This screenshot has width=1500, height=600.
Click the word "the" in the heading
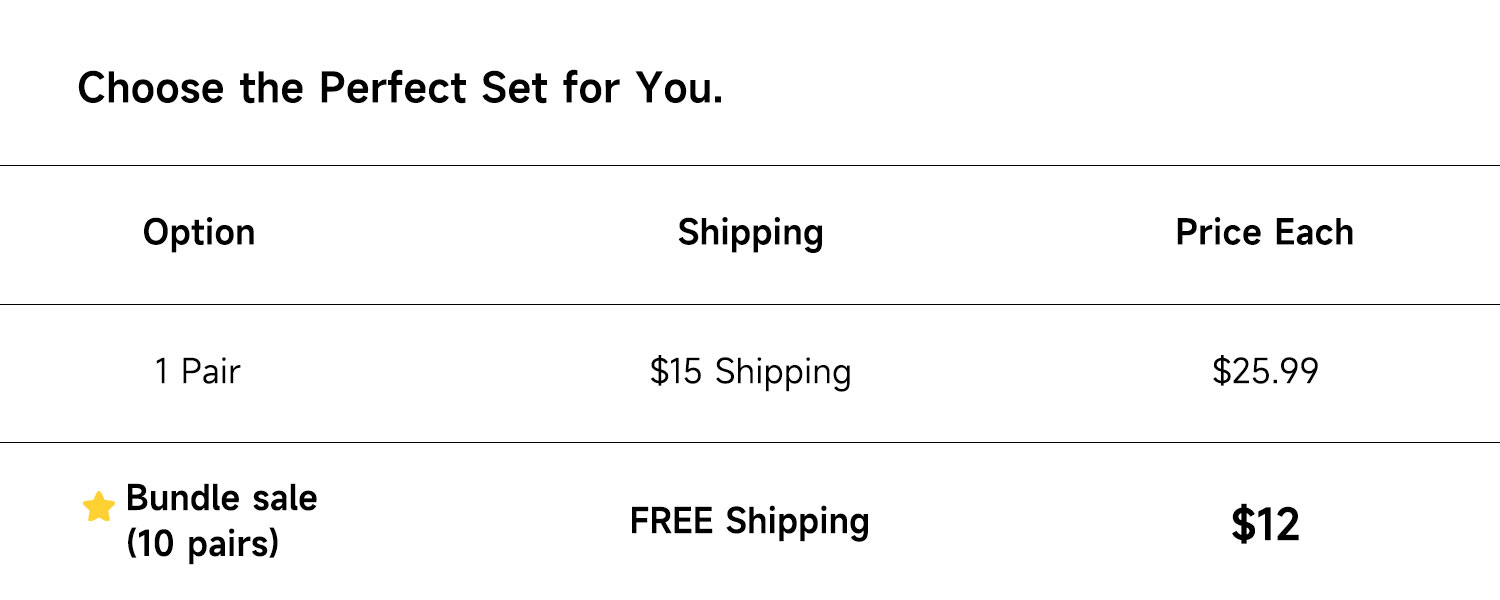coord(273,89)
